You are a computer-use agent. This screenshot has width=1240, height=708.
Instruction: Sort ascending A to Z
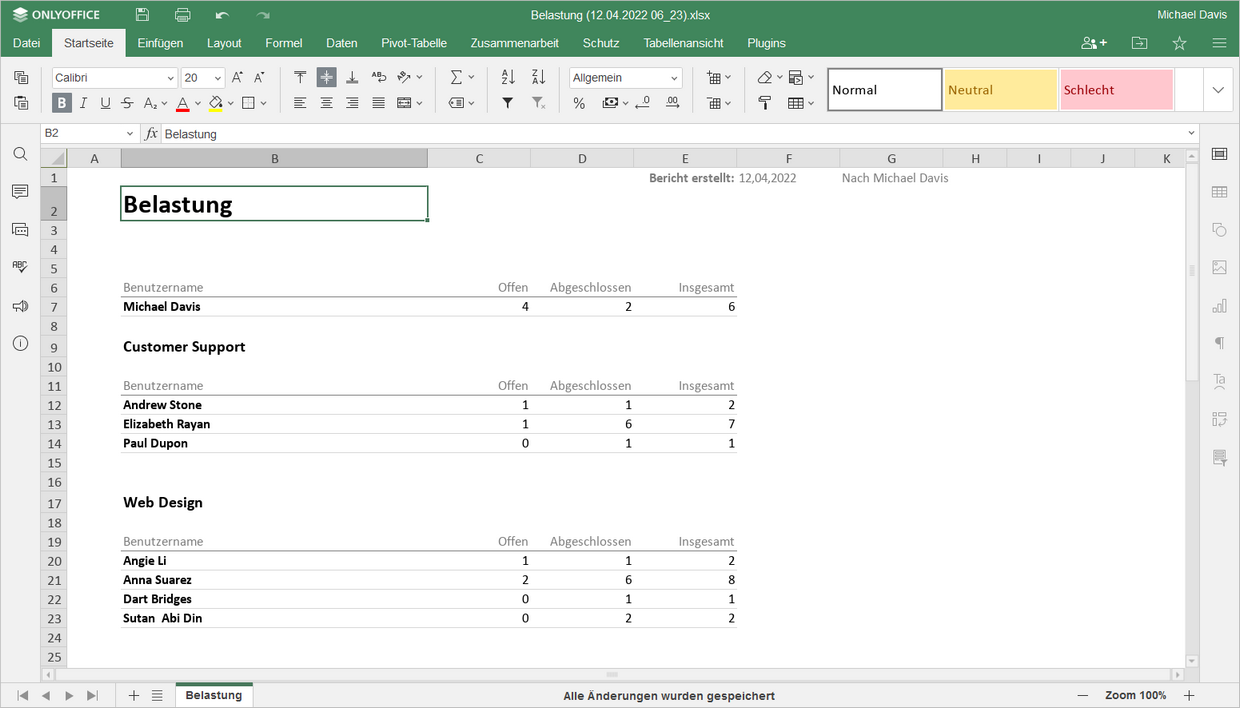(x=508, y=77)
